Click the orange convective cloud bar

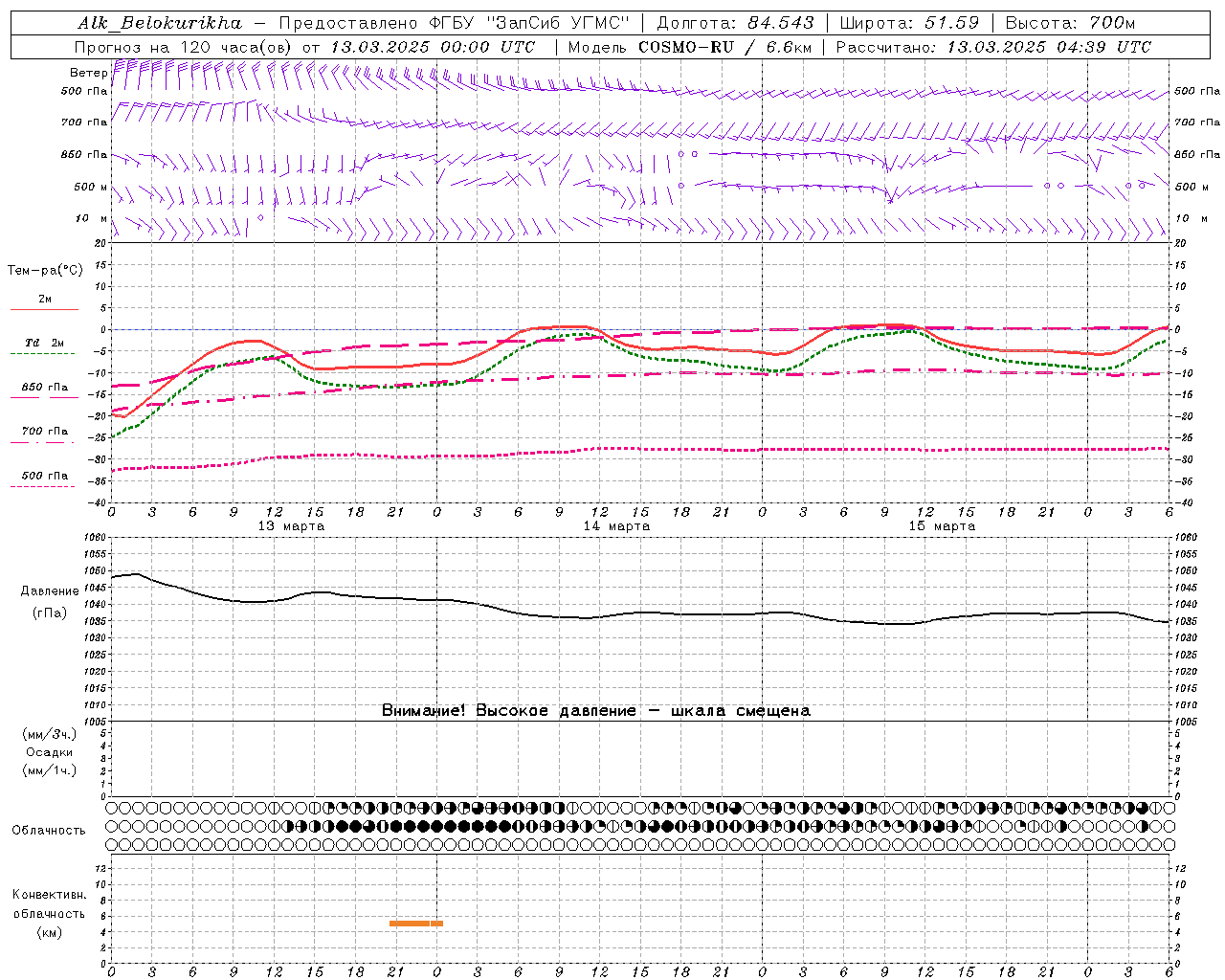coord(416,924)
